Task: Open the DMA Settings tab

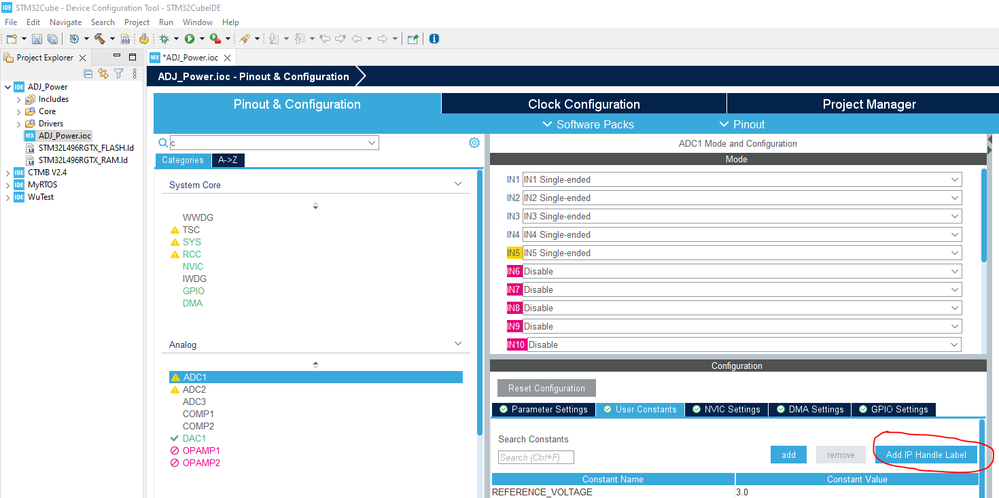Action: tap(810, 409)
